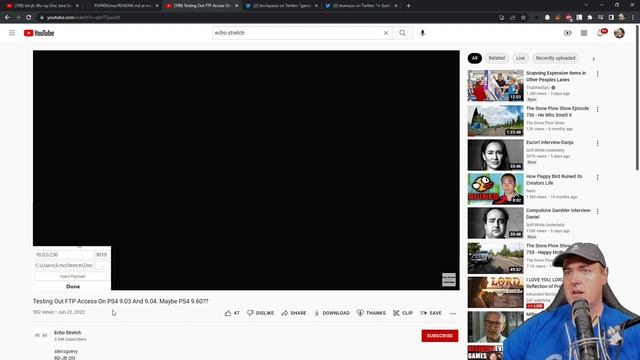
Task: Click 'How Flappy Bird Ruined its Creators Life' title
Action: point(554,180)
